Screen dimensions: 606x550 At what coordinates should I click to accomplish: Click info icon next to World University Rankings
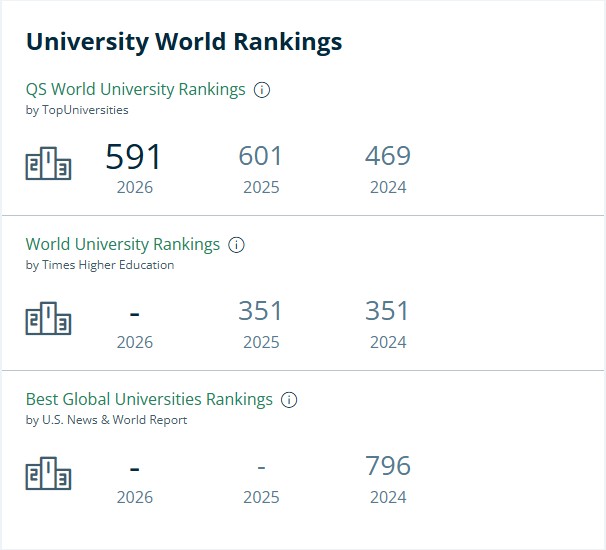click(236, 245)
